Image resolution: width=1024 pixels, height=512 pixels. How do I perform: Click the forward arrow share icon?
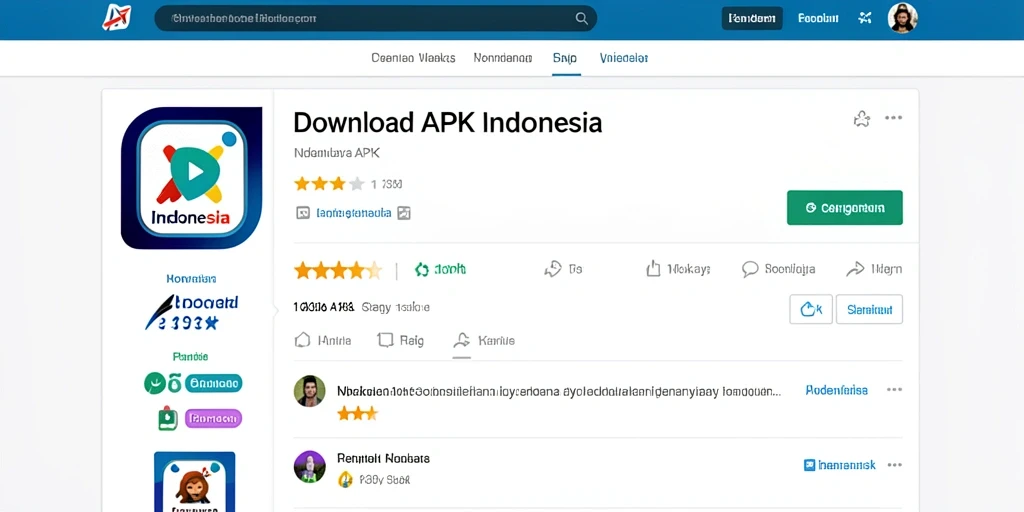coord(855,269)
